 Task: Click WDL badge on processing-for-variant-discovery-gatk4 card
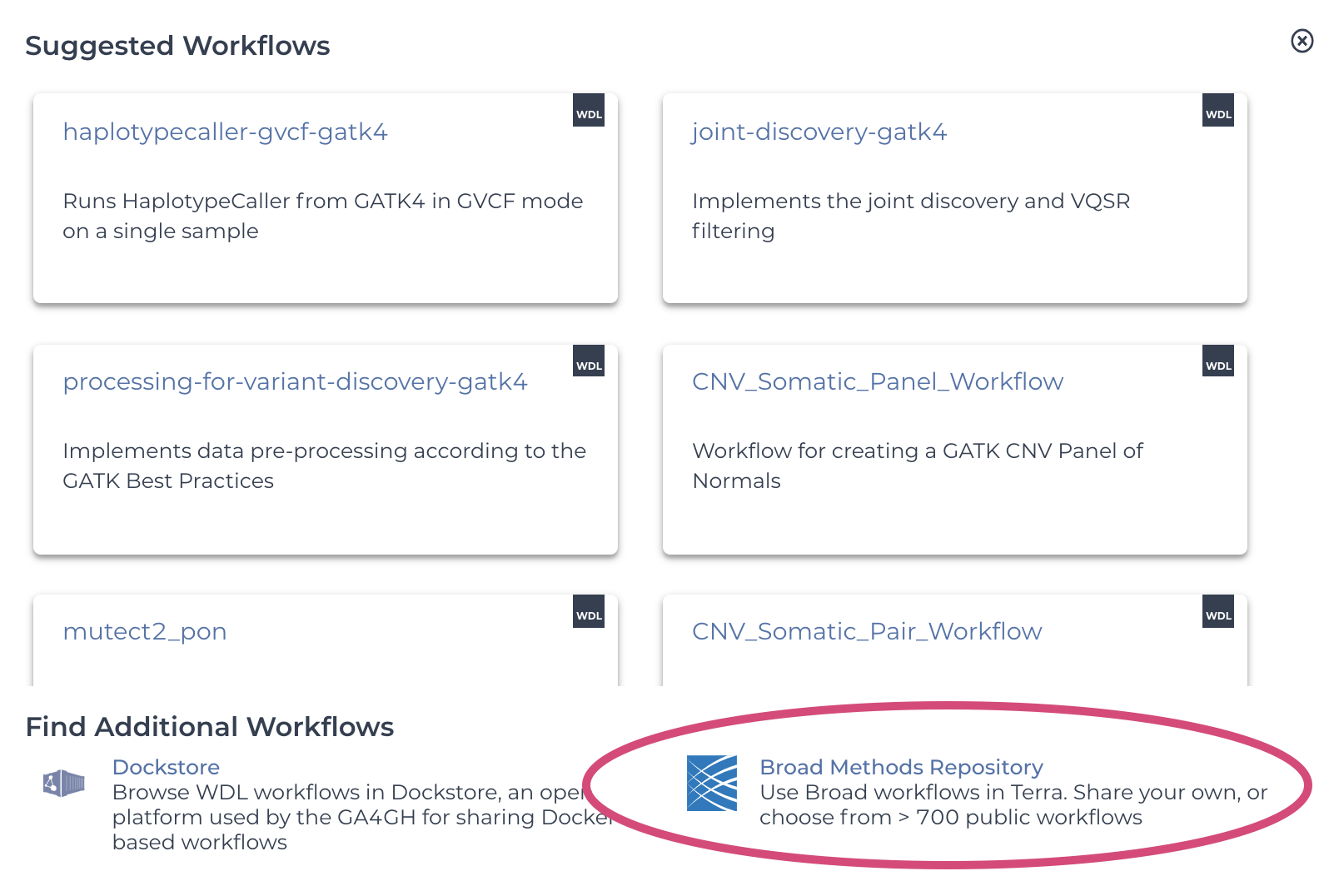point(589,361)
